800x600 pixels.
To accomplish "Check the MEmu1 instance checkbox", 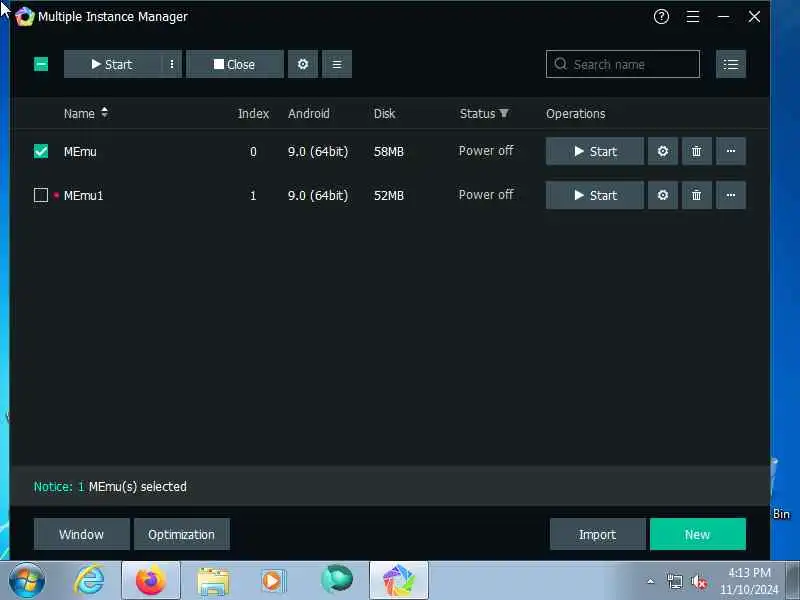I will (41, 195).
